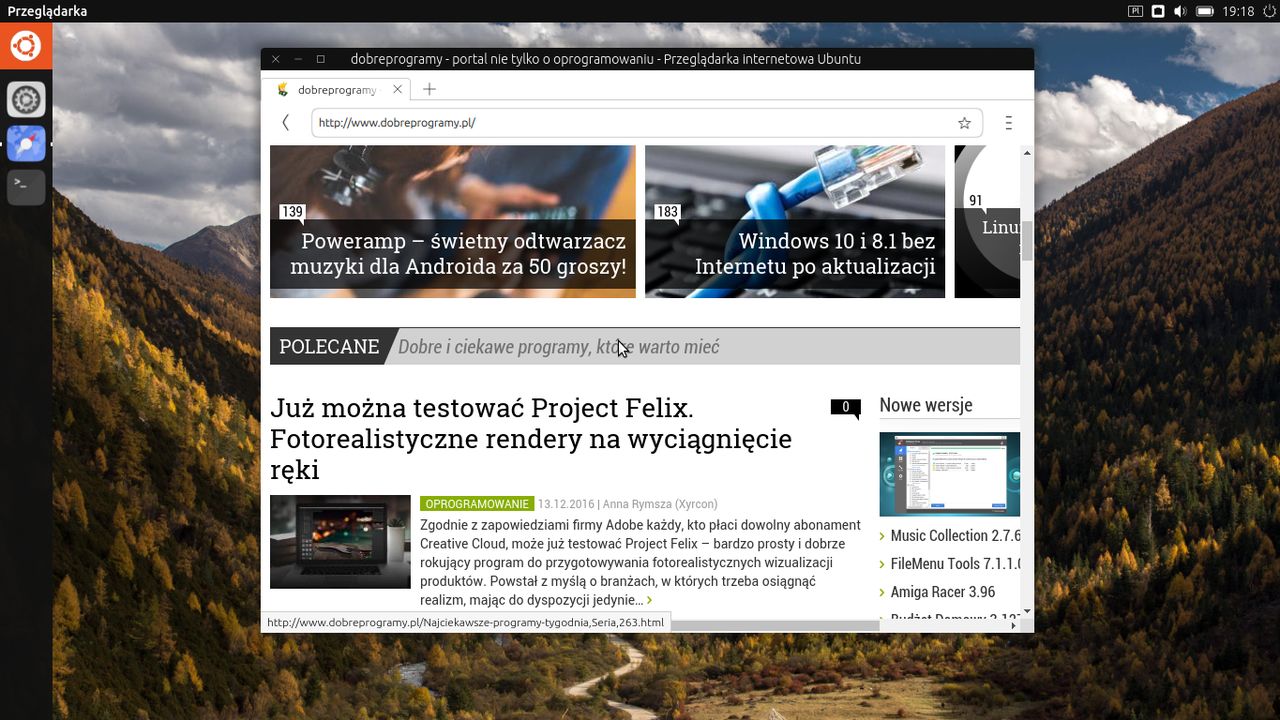Open the clock showing 19:18
The image size is (1280, 720).
(1238, 11)
